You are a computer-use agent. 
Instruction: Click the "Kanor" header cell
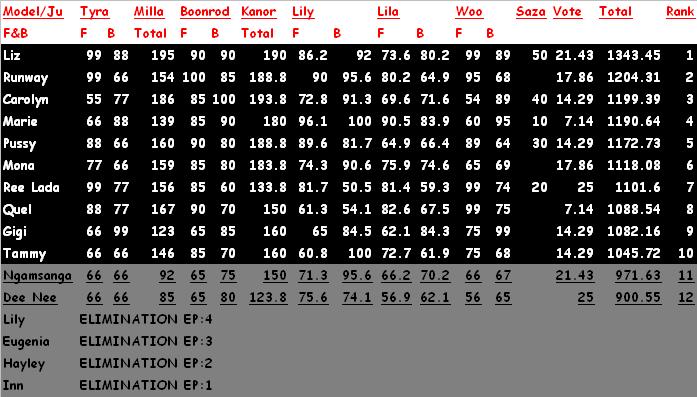tap(259, 12)
